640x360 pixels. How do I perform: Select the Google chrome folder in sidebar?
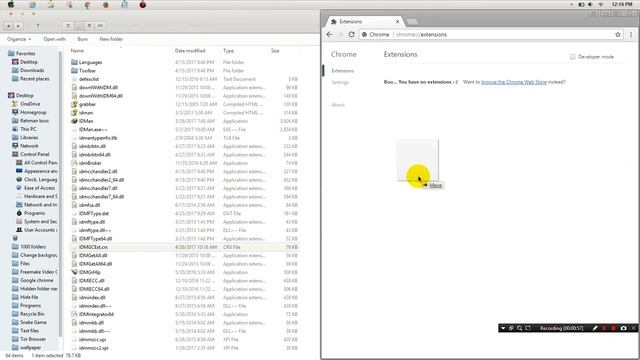(37, 280)
